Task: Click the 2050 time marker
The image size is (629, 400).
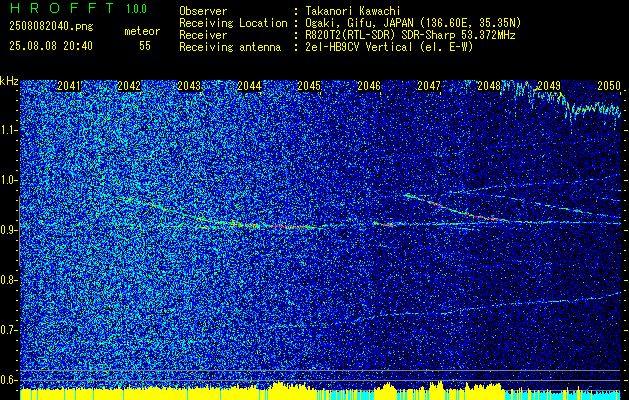Action: 609,85
